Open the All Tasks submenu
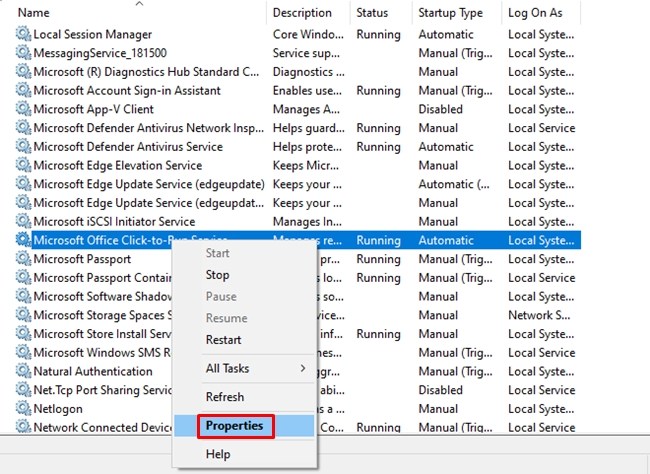Screen dimensions: 650x474 click(x=244, y=368)
